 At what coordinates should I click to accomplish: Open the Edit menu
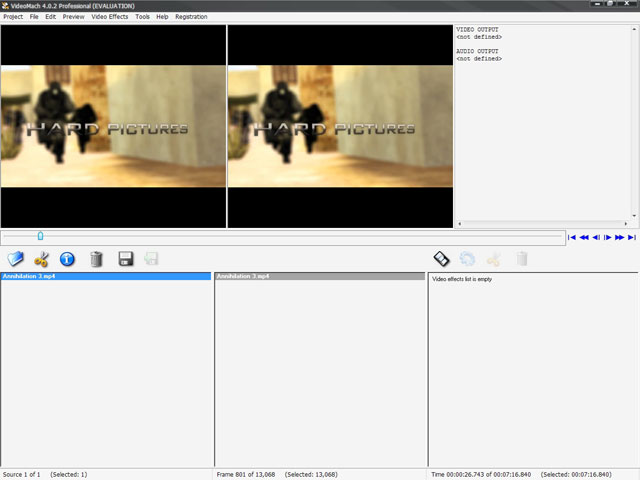[51, 17]
